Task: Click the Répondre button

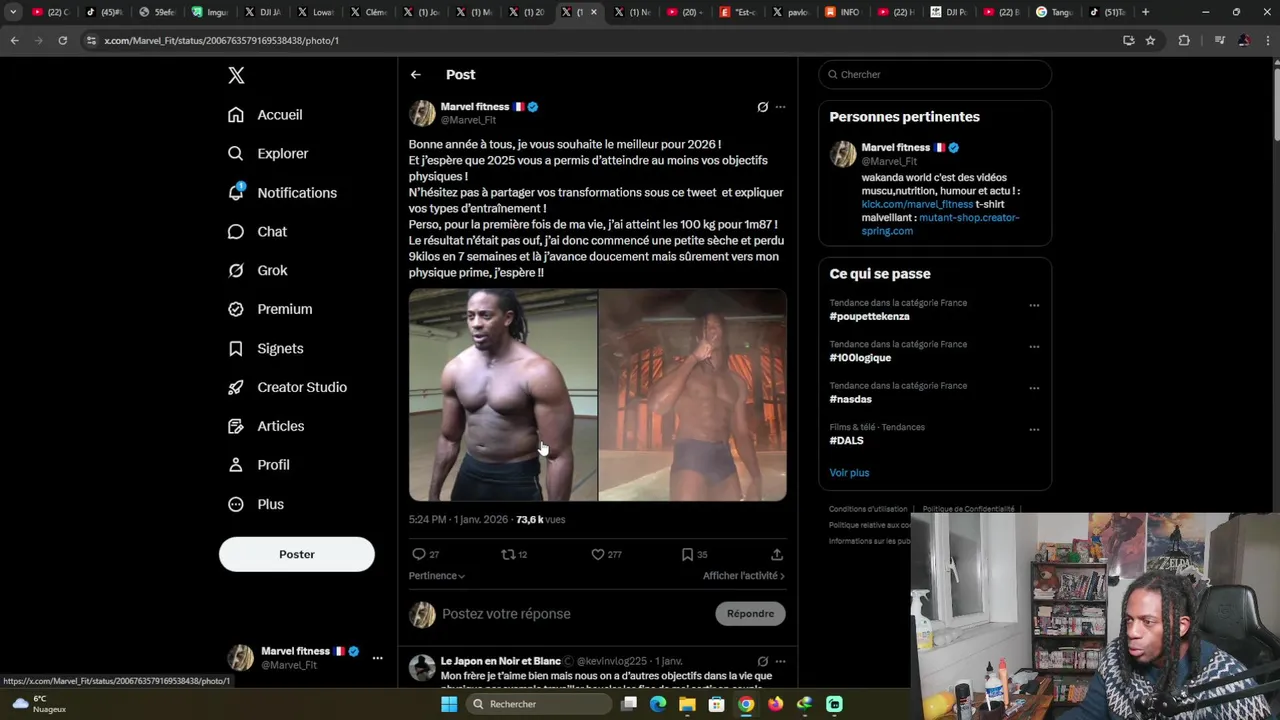Action: pyautogui.click(x=751, y=614)
